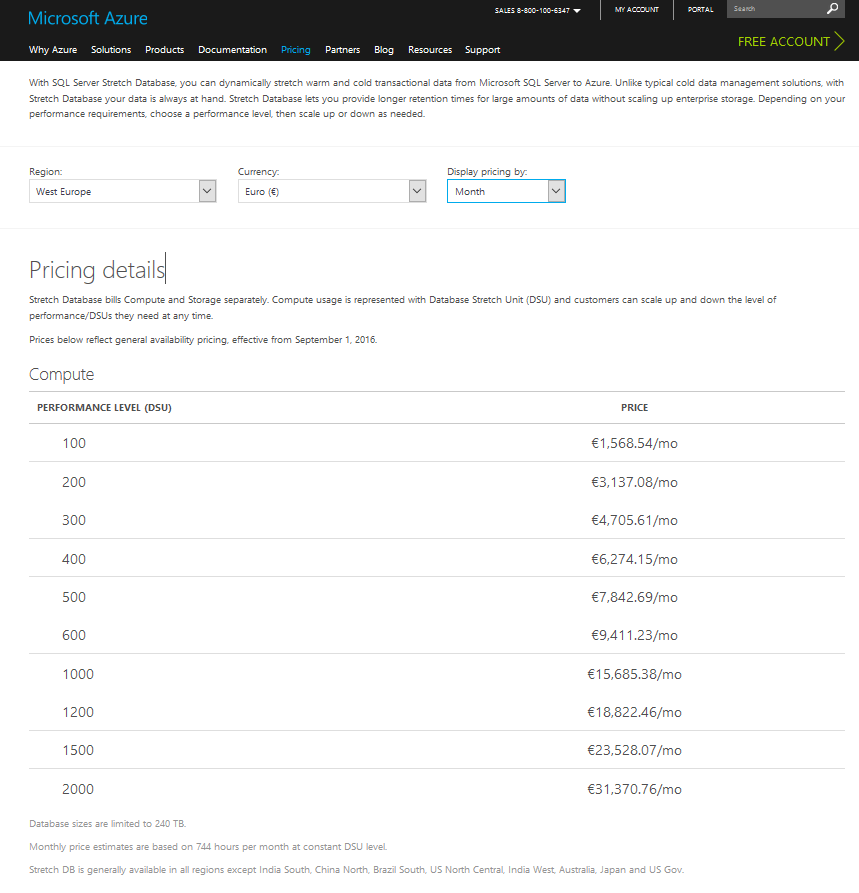The height and width of the screenshot is (893, 859).
Task: Click the €18,822.46/mo price
Action: 635,712
